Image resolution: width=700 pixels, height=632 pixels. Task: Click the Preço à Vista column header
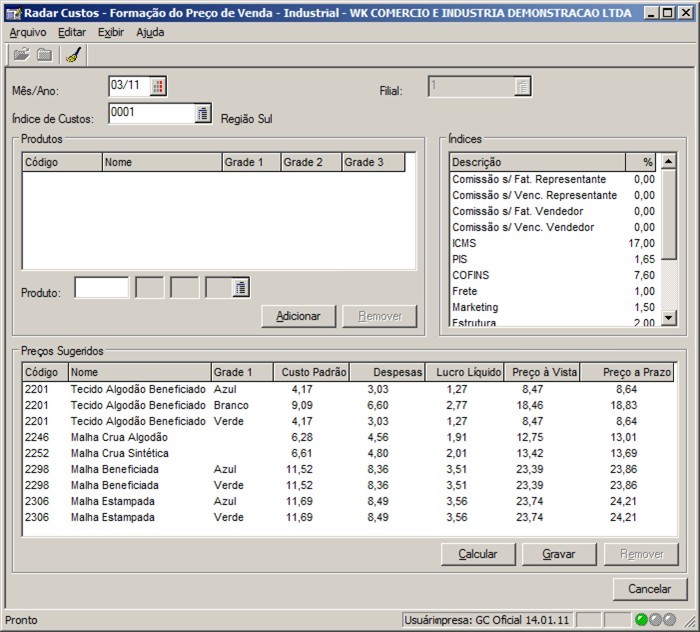click(544, 372)
